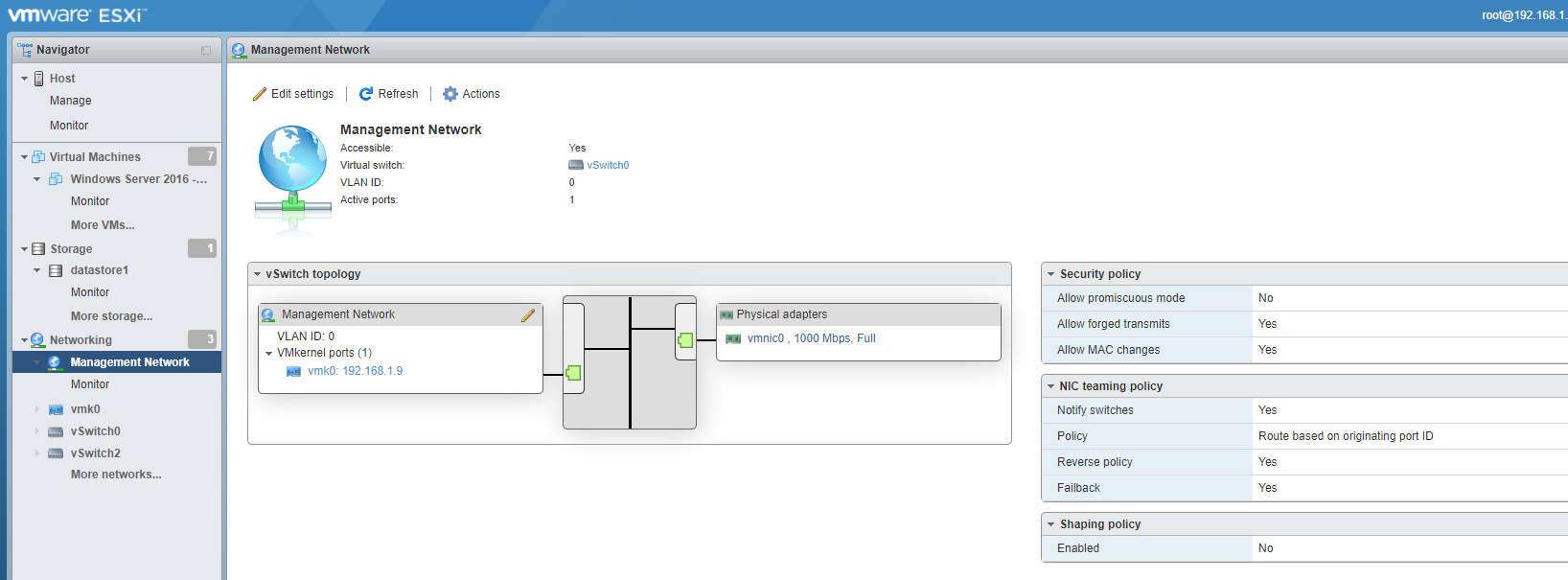
Task: Select Monitor under Host
Action: 69,126
